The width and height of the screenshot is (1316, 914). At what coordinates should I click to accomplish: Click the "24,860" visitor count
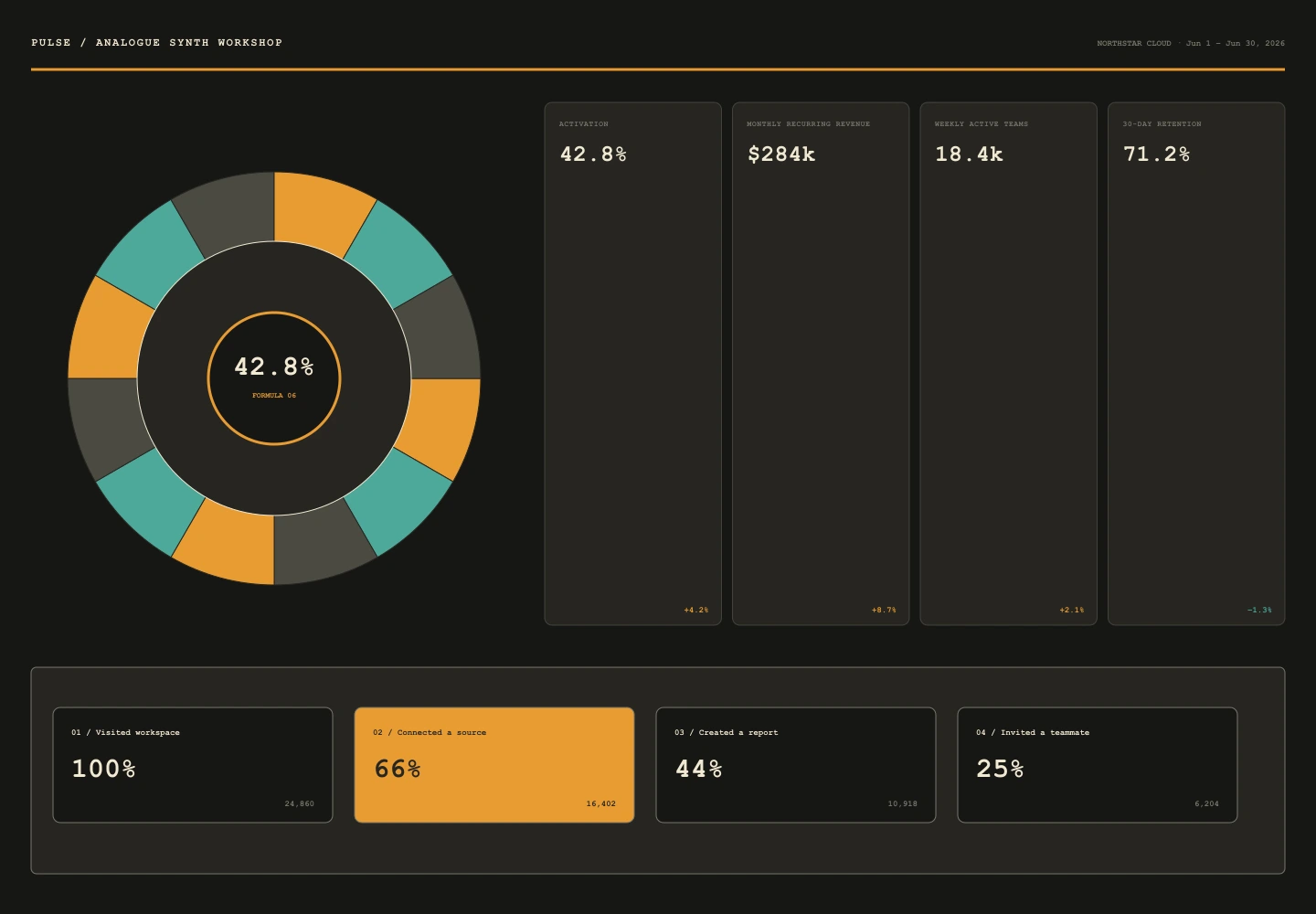pyautogui.click(x=299, y=804)
